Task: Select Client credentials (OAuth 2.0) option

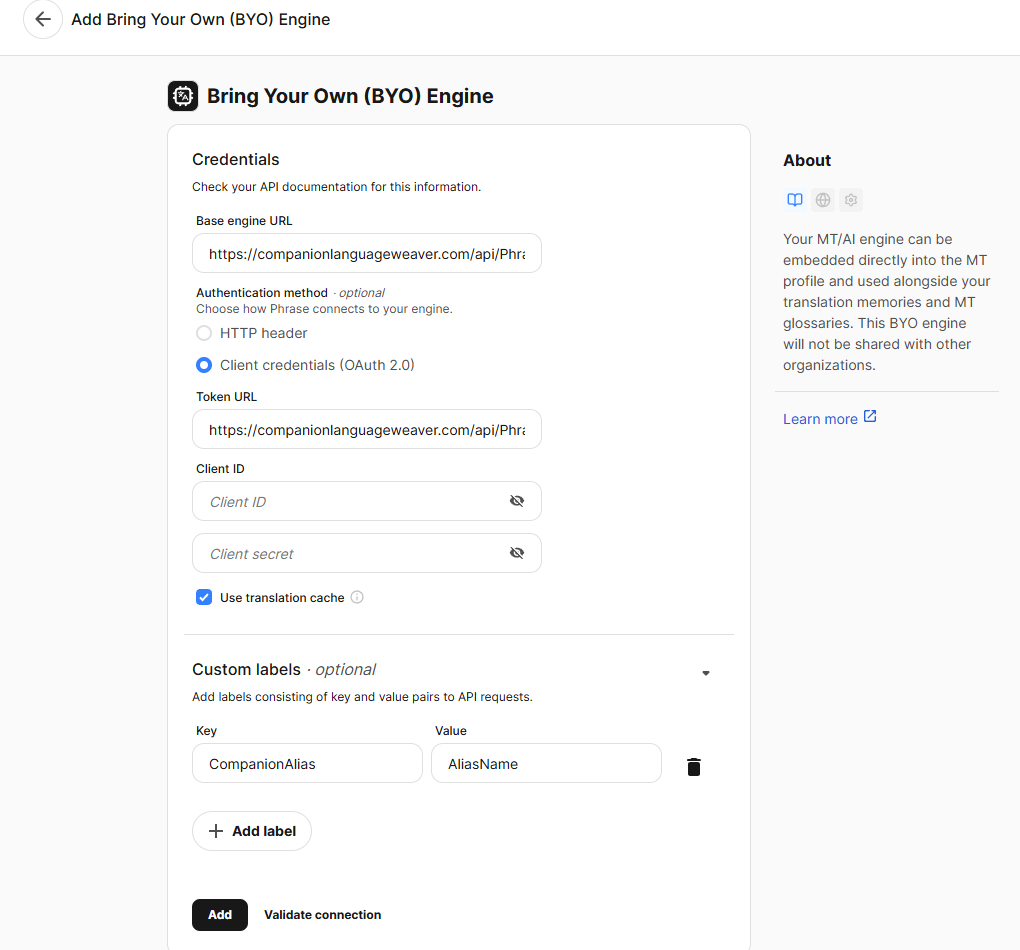Action: (x=204, y=365)
